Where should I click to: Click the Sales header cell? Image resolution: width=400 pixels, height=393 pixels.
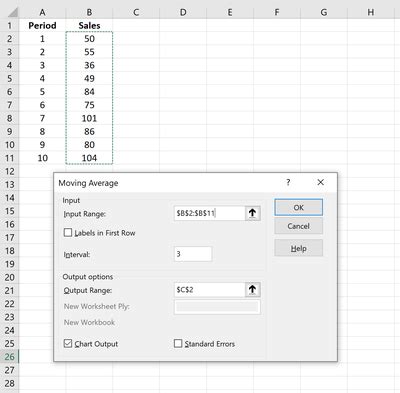pyautogui.click(x=89, y=25)
